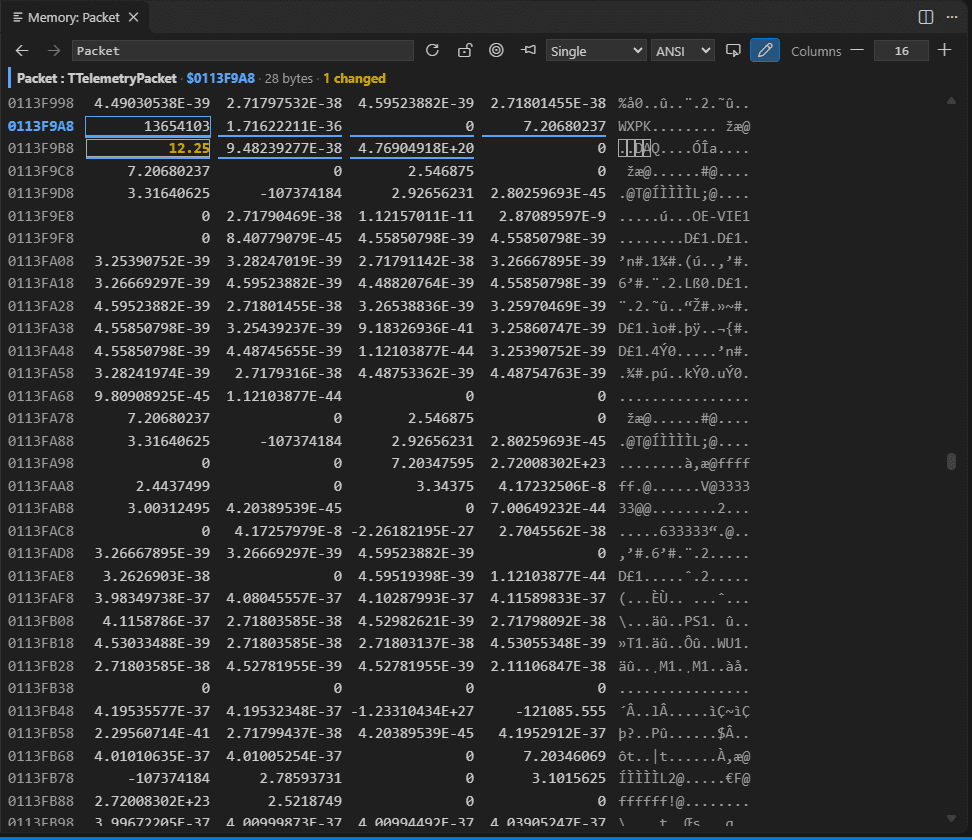Click ANSI text containing 'OE-VIE1'
The image size is (972, 840).
pyautogui.click(x=684, y=216)
